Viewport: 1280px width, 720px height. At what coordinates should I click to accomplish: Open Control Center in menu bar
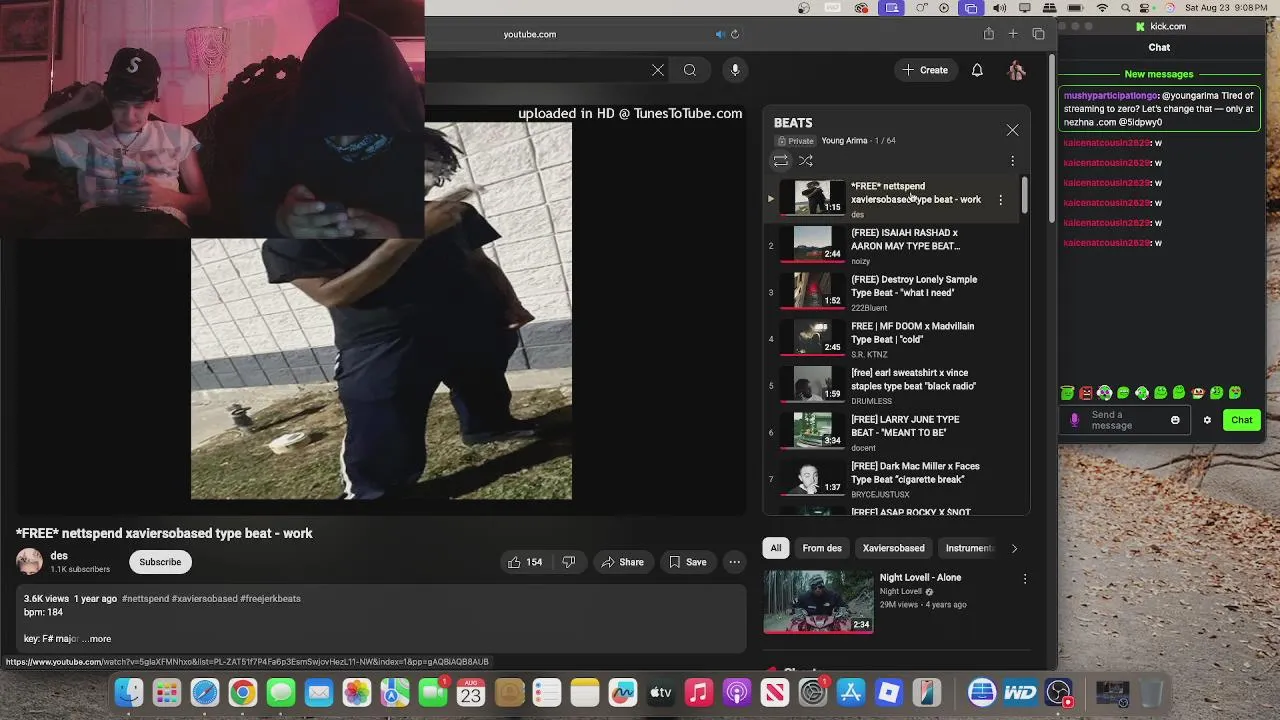1144,8
